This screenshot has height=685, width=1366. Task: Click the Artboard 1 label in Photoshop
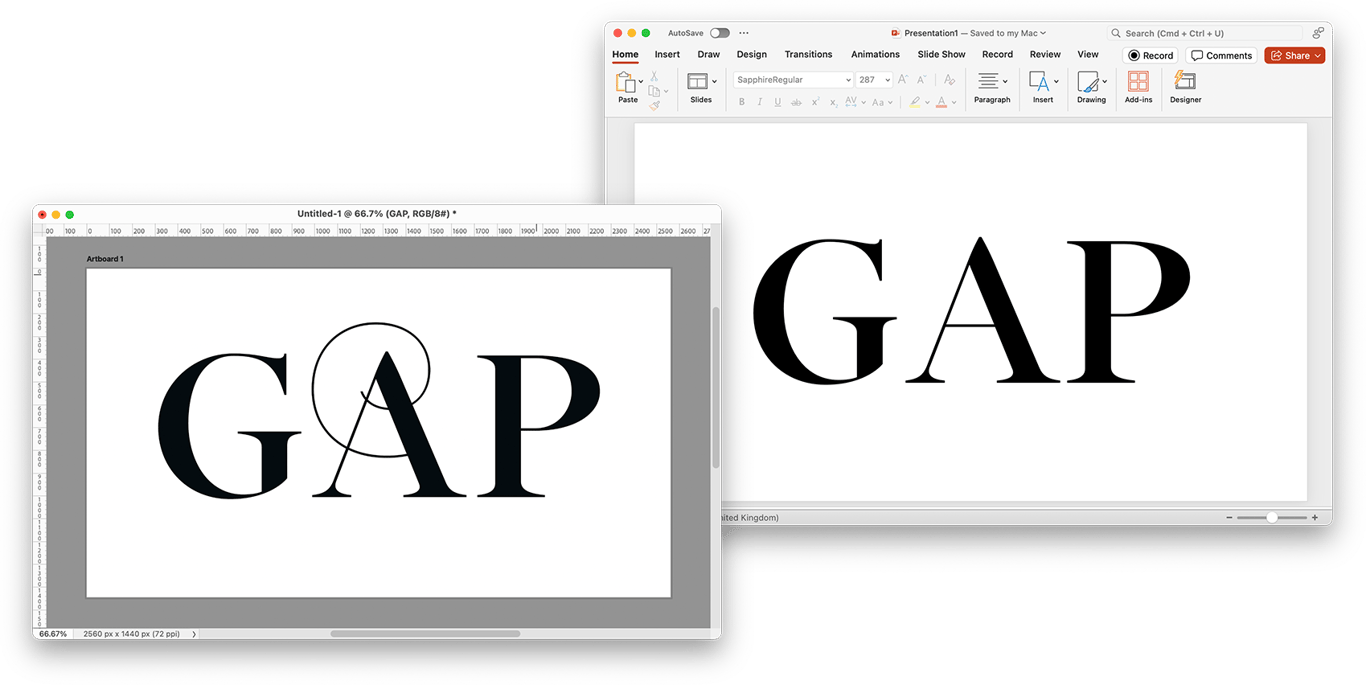(x=105, y=259)
